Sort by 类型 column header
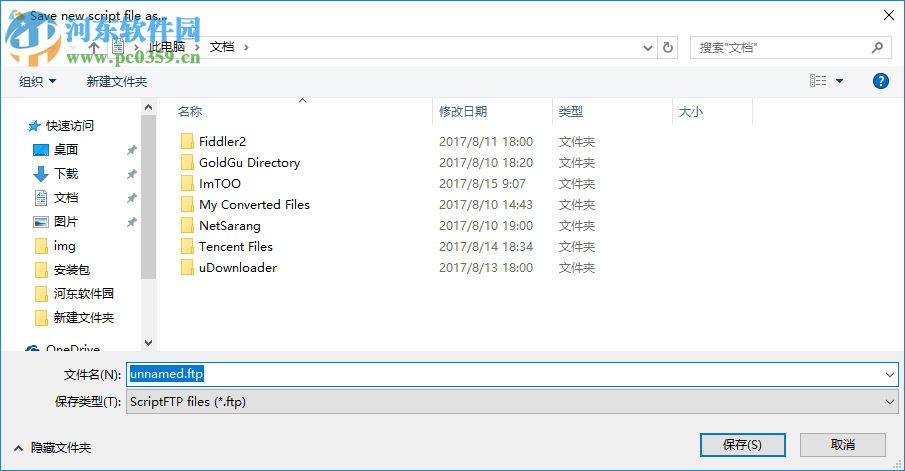 pyautogui.click(x=570, y=111)
